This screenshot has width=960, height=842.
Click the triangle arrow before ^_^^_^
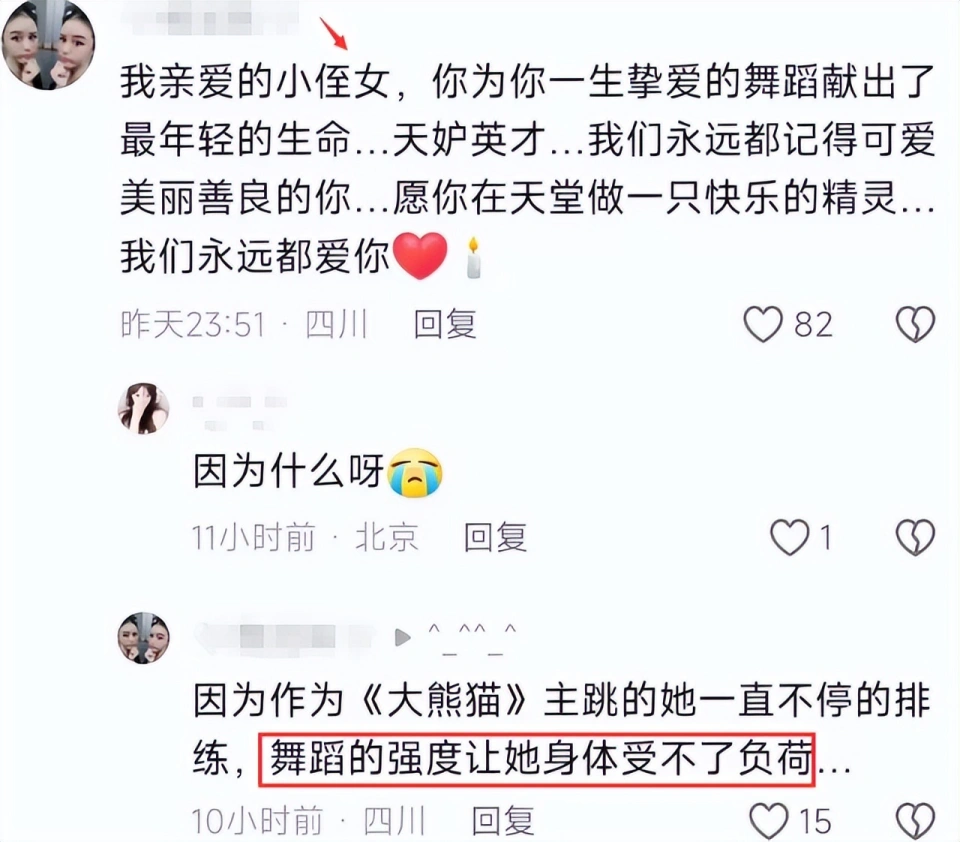click(402, 638)
